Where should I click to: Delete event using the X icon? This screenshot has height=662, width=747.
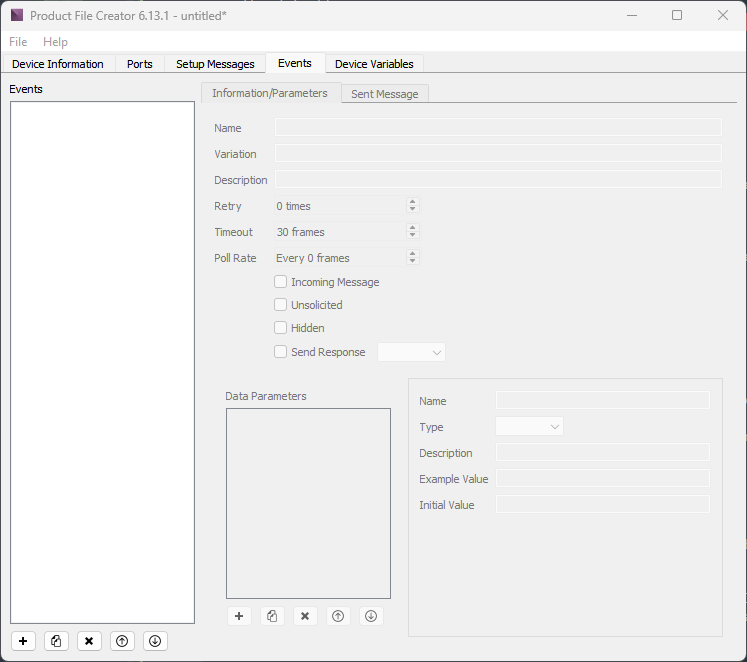[x=89, y=641]
